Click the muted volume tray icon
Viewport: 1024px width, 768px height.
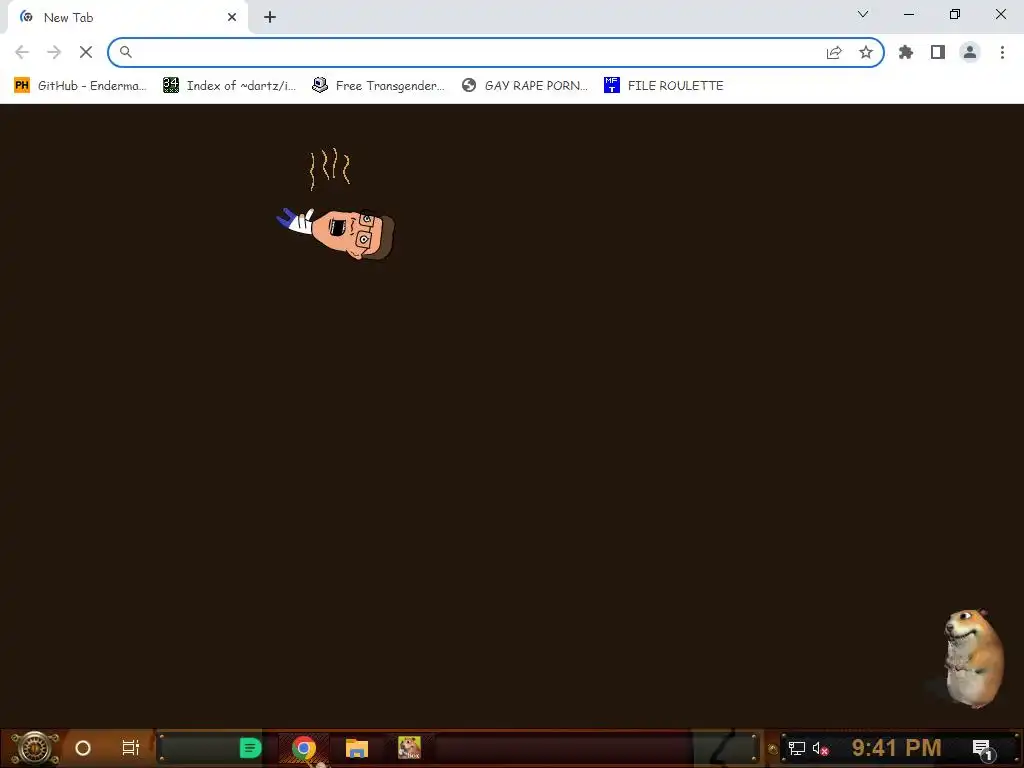(821, 748)
